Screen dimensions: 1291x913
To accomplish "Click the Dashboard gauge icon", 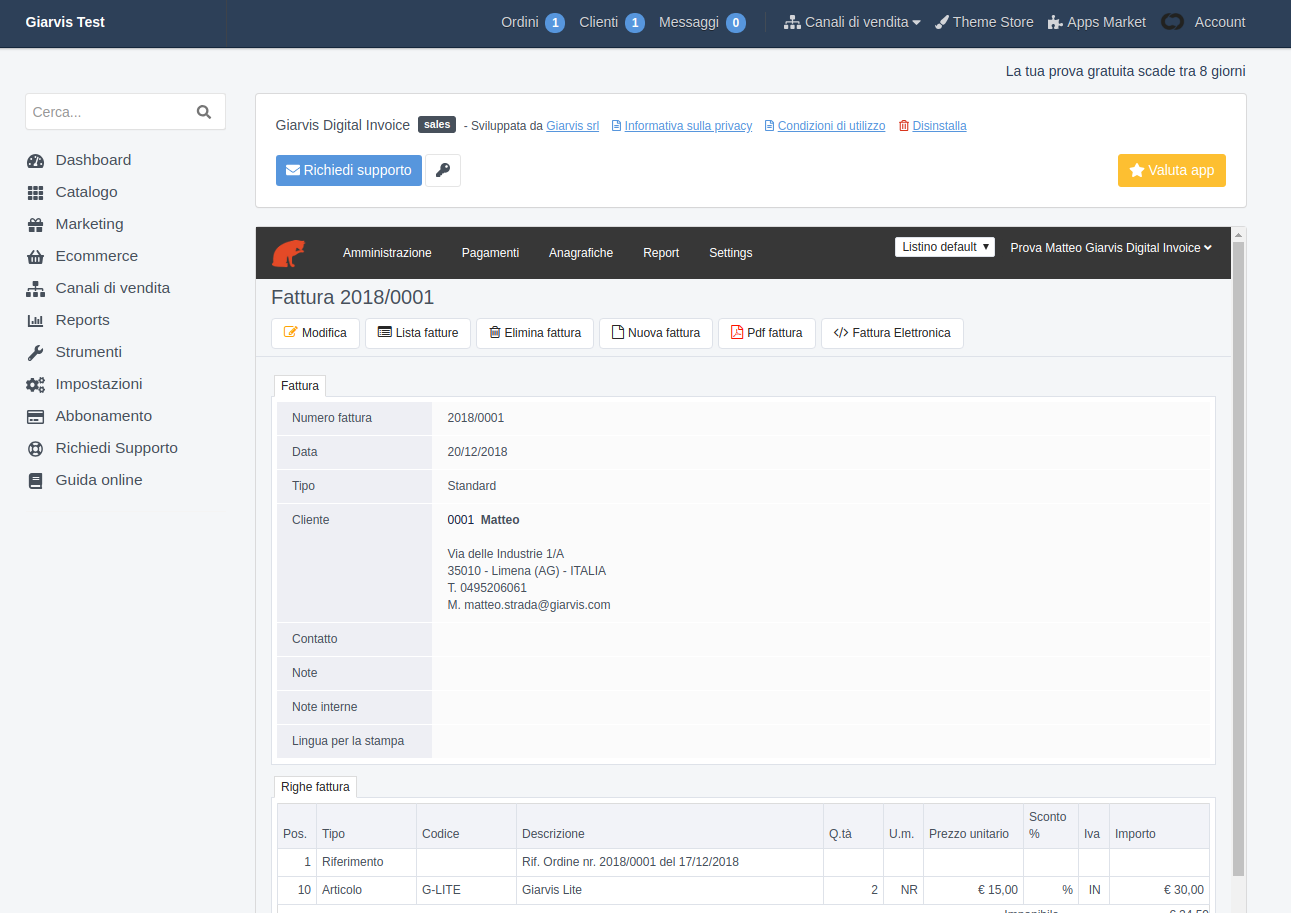I will click(x=35, y=160).
